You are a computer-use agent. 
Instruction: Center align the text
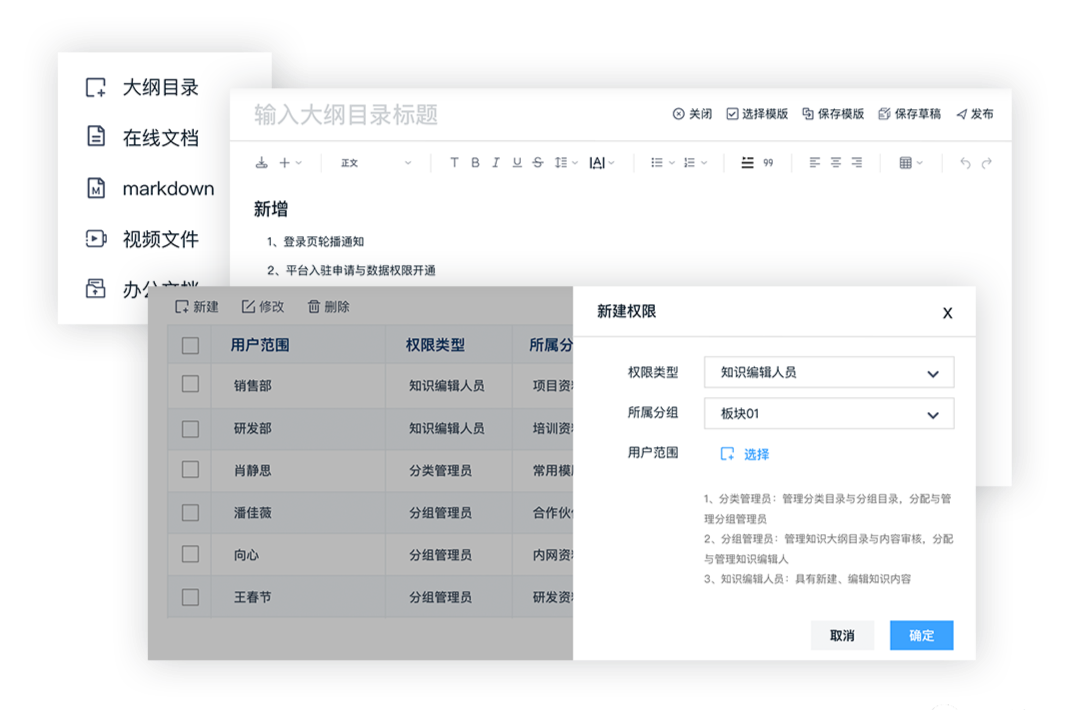point(836,163)
